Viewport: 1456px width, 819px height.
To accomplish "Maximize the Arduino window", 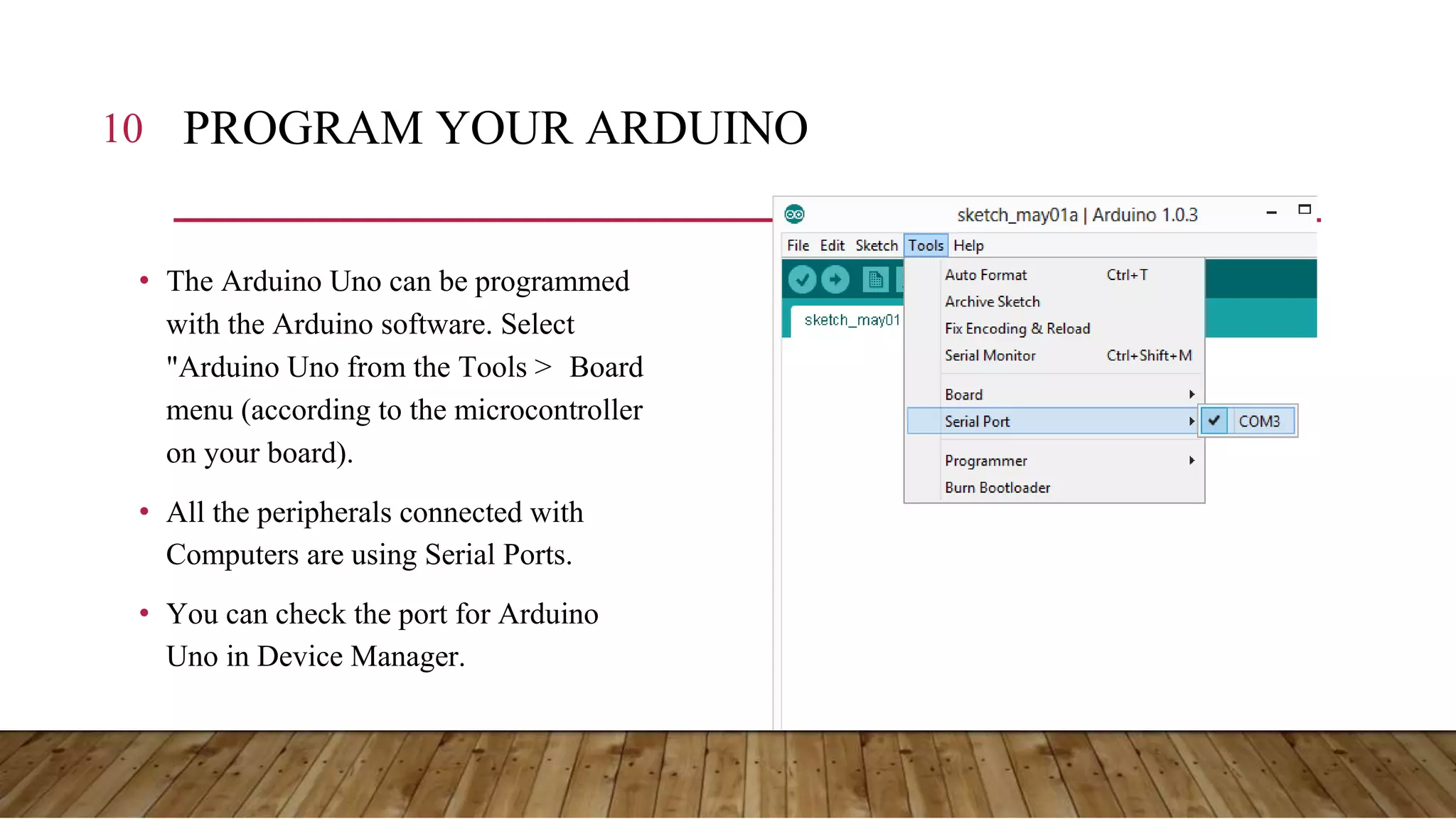I will coord(1305,210).
